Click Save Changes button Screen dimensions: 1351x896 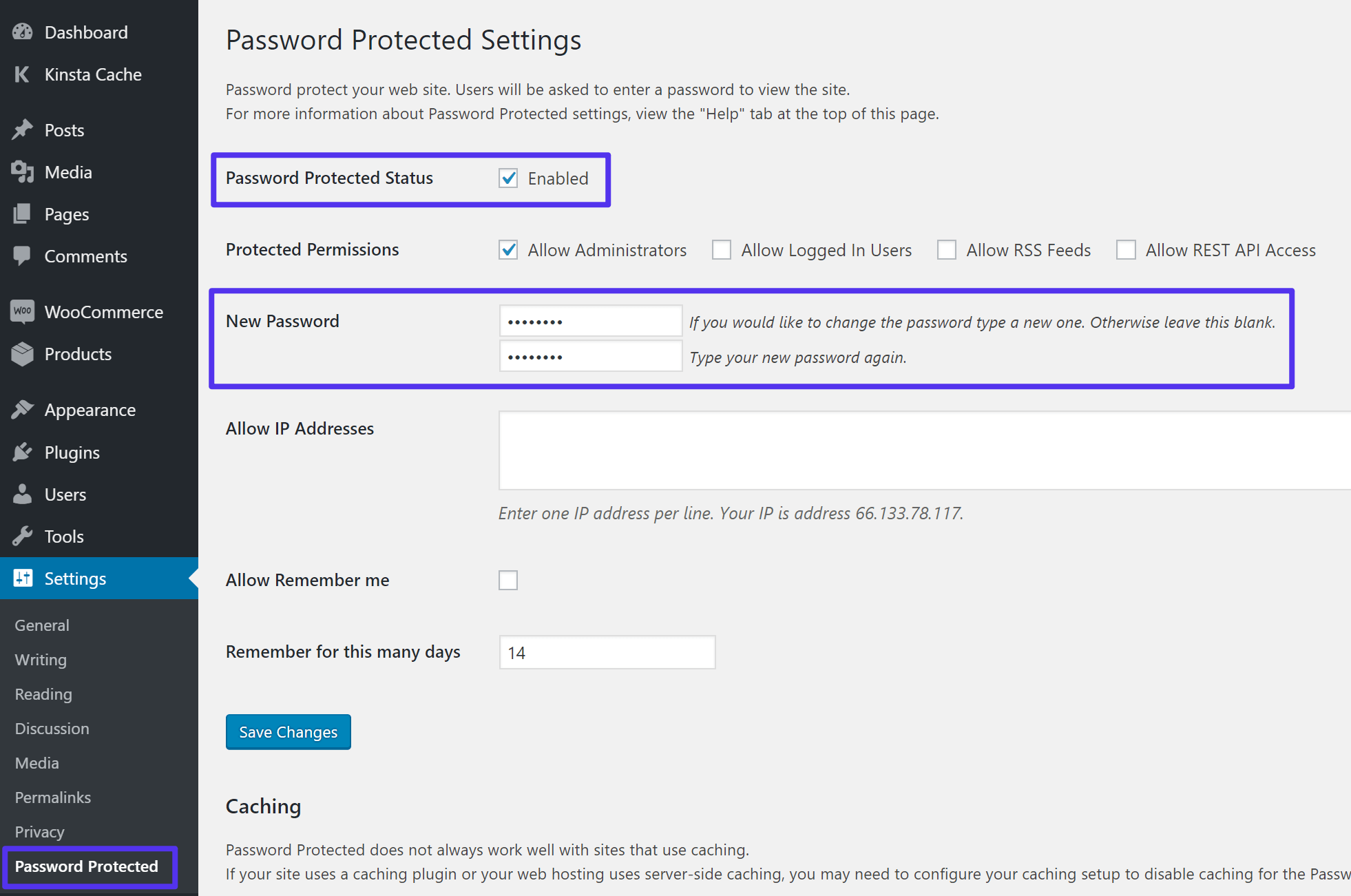[x=287, y=732]
